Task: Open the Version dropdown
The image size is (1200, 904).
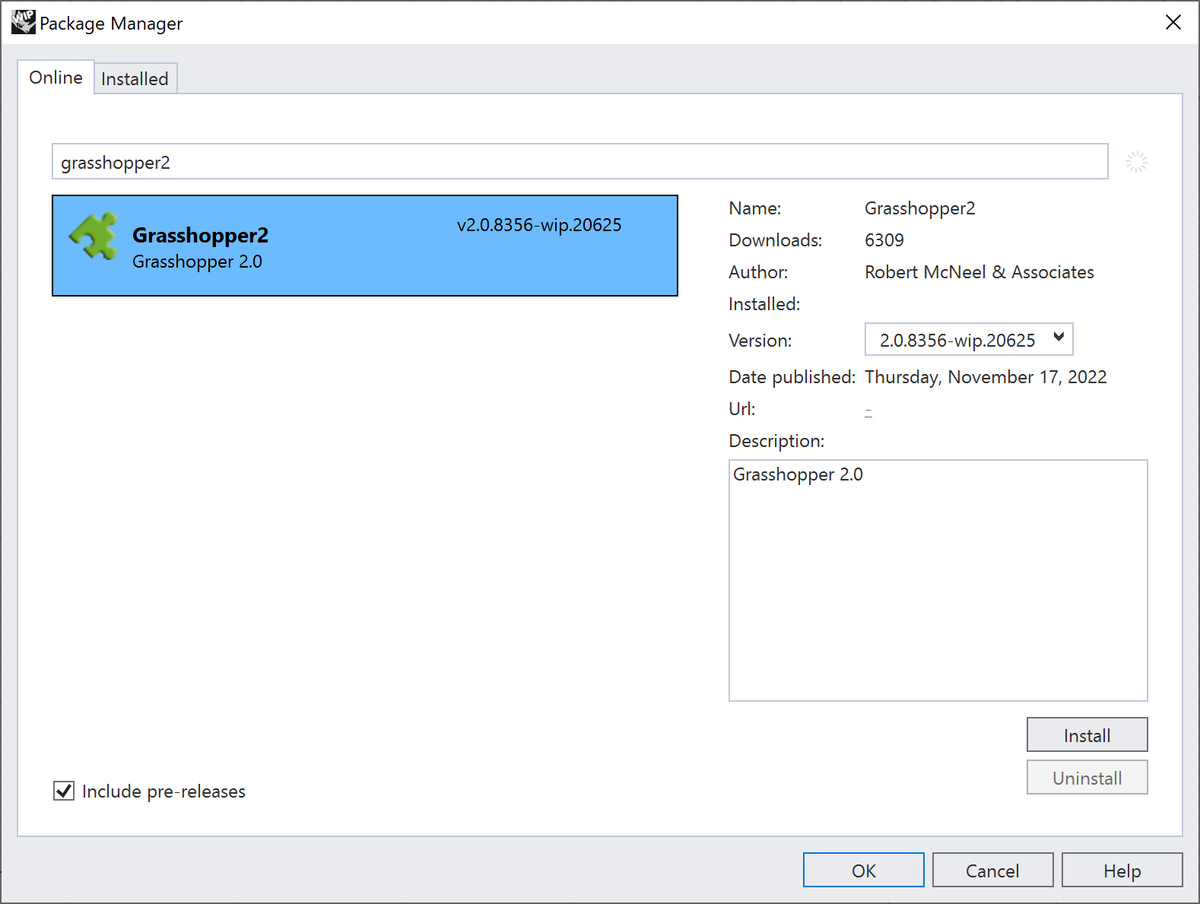Action: (x=967, y=339)
